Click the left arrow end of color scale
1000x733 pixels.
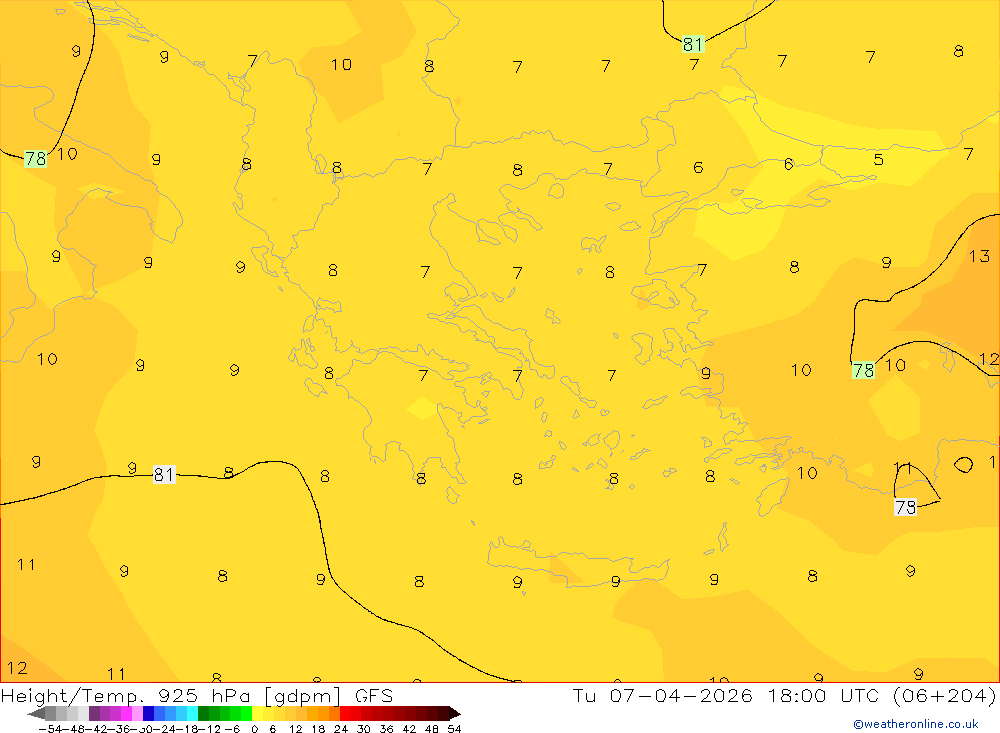point(36,714)
